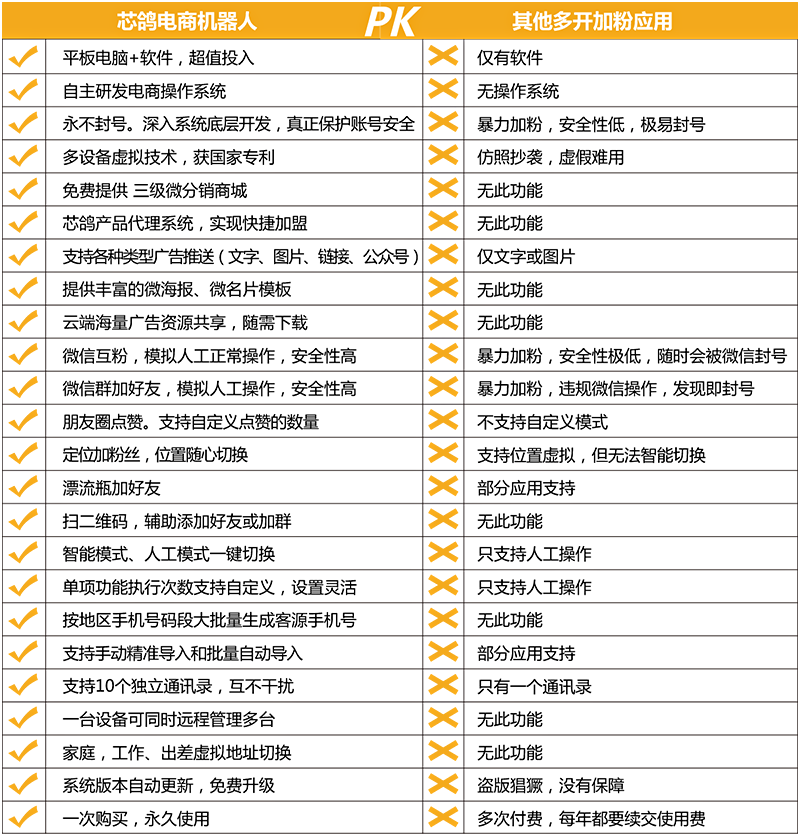This screenshot has height=837, width=800.
Task: Click the X mark beside 只有一个通讯录
Action: tap(443, 684)
